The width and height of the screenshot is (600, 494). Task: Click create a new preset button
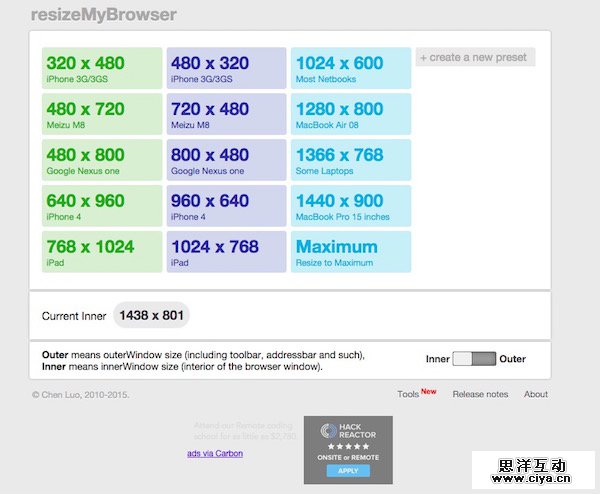tap(475, 57)
